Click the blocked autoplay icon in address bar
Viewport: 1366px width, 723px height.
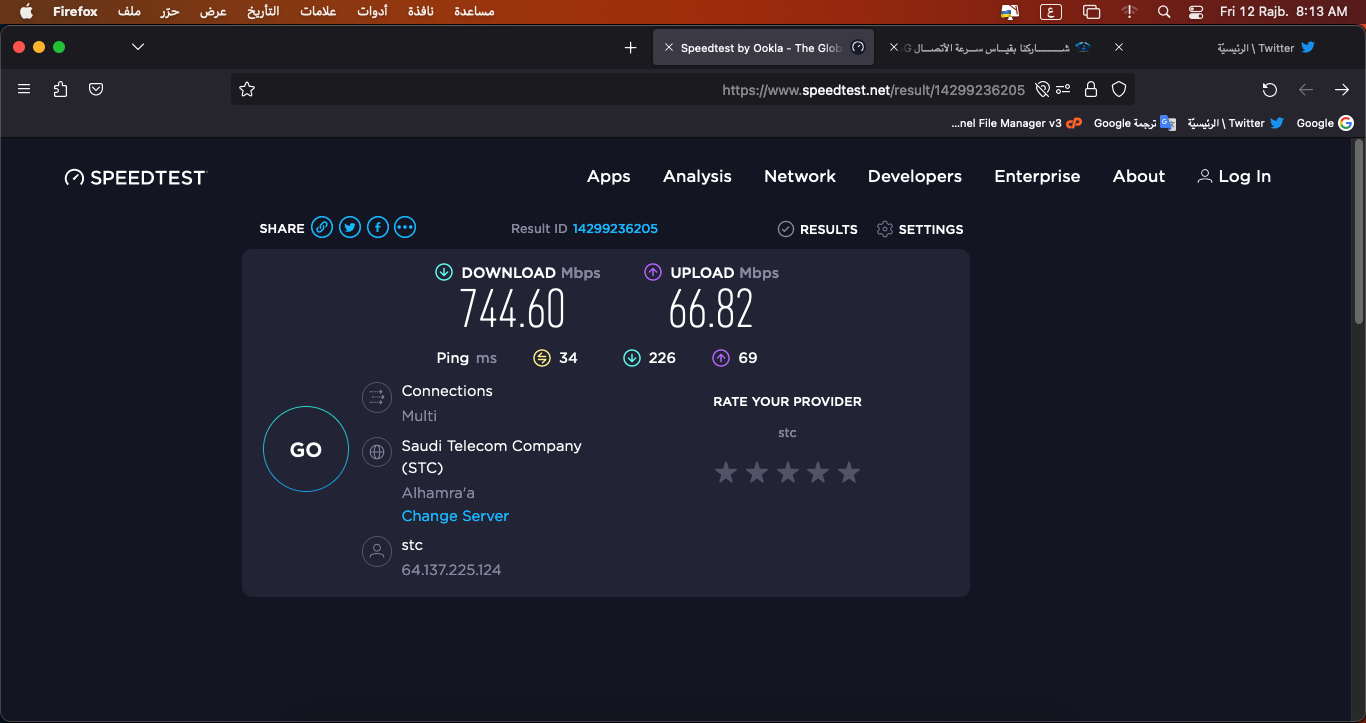[x=1042, y=89]
